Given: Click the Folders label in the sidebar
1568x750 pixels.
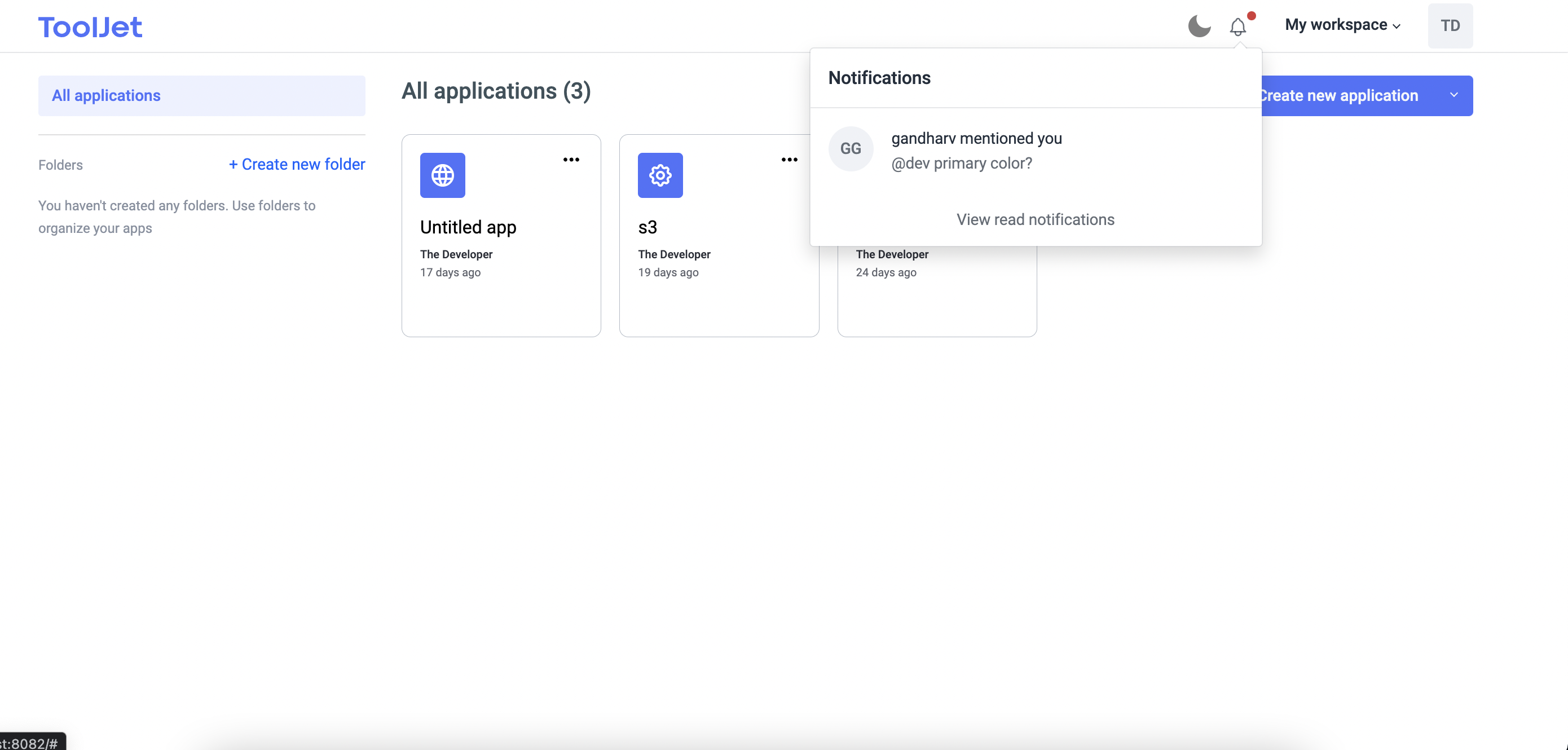Looking at the screenshot, I should point(60,165).
